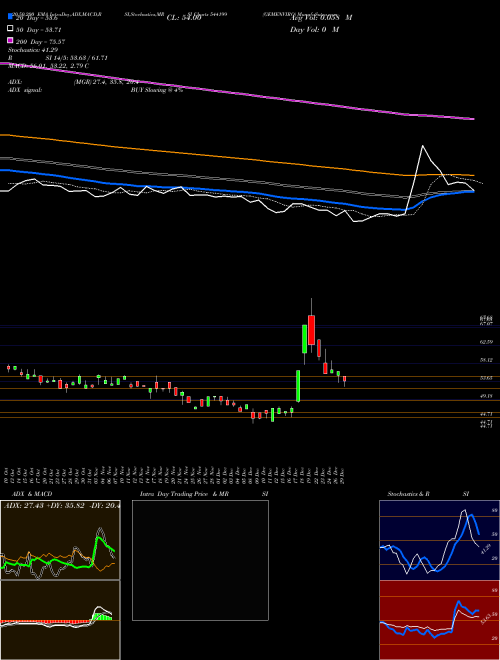
Task: Click the tallest red candlestick at the price peak
Action: (x=311, y=330)
